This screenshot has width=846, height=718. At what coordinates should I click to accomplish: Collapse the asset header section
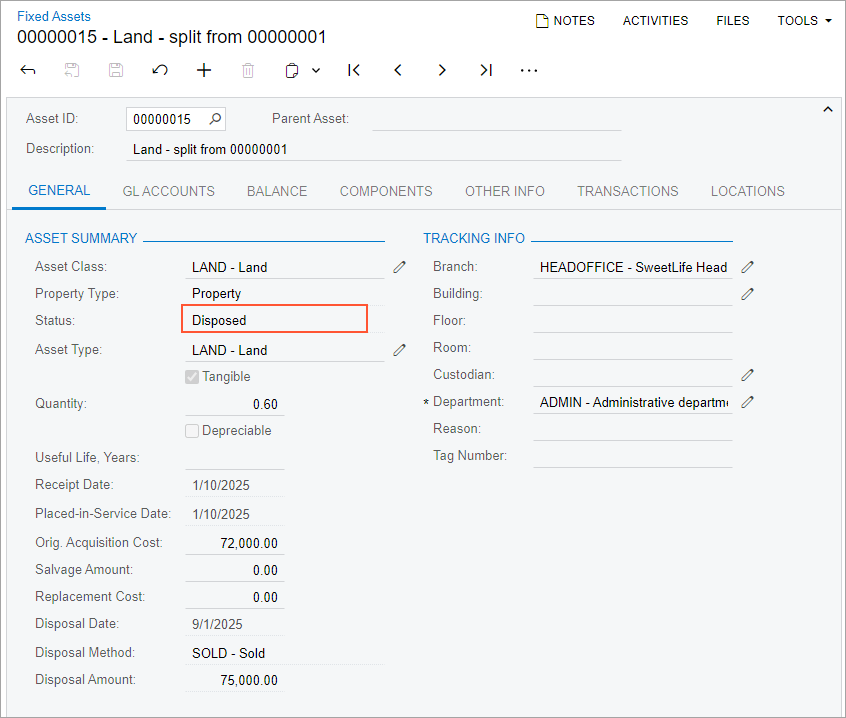(x=827, y=110)
